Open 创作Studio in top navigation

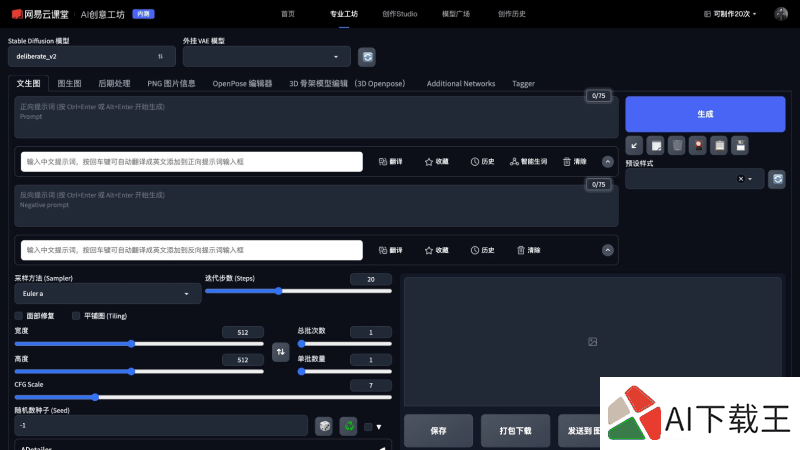(x=399, y=14)
